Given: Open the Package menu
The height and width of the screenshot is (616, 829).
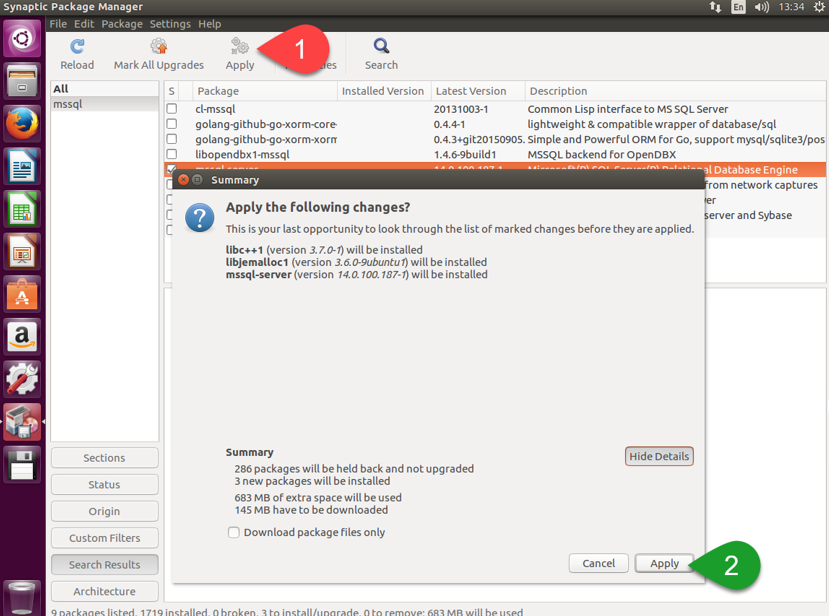Looking at the screenshot, I should pos(122,23).
